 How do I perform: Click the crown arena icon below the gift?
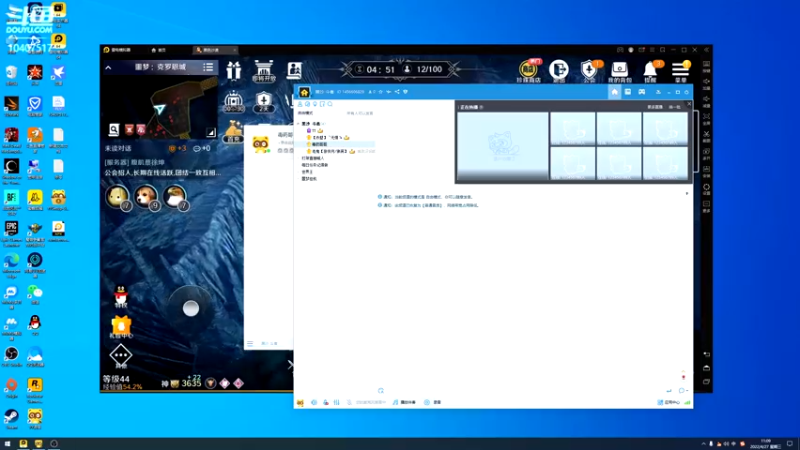(x=233, y=102)
